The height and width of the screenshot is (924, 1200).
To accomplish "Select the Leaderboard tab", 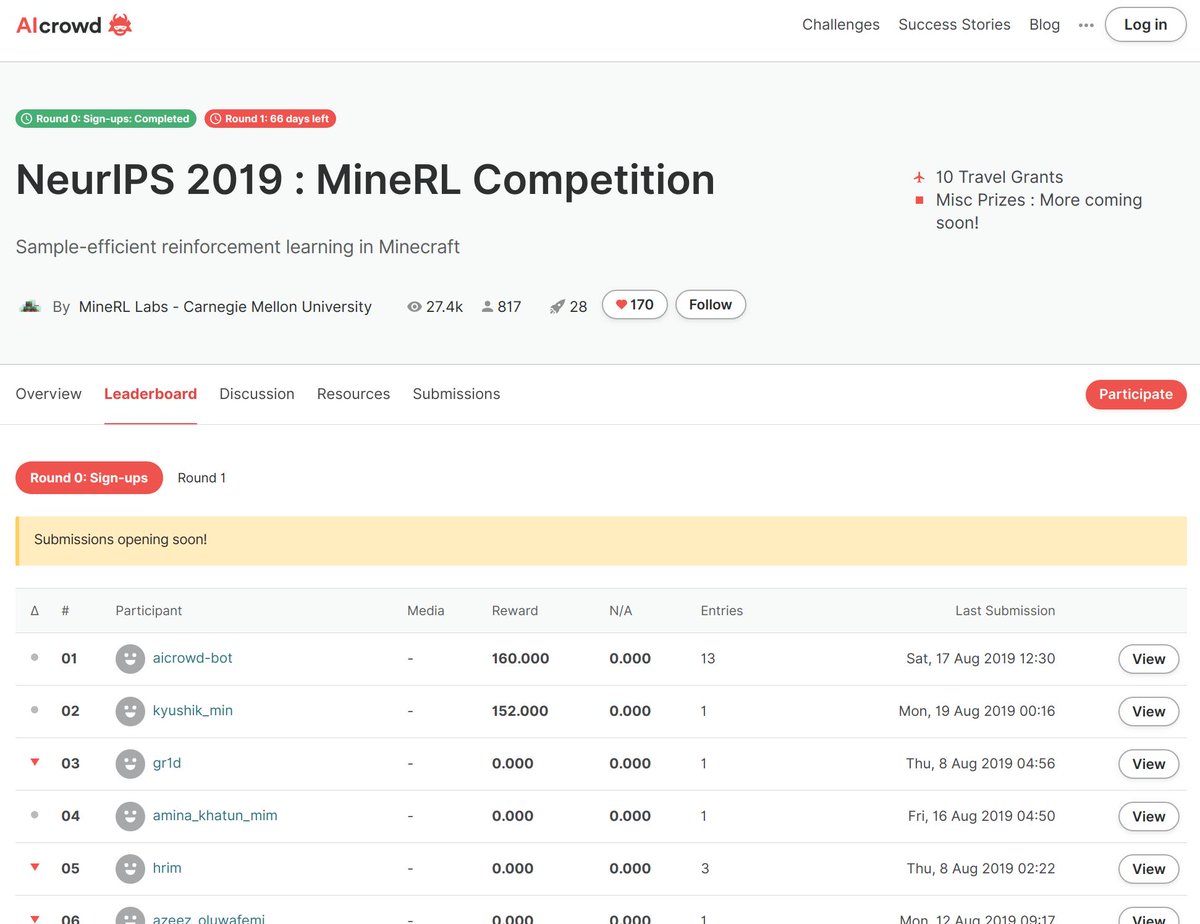I will [150, 394].
